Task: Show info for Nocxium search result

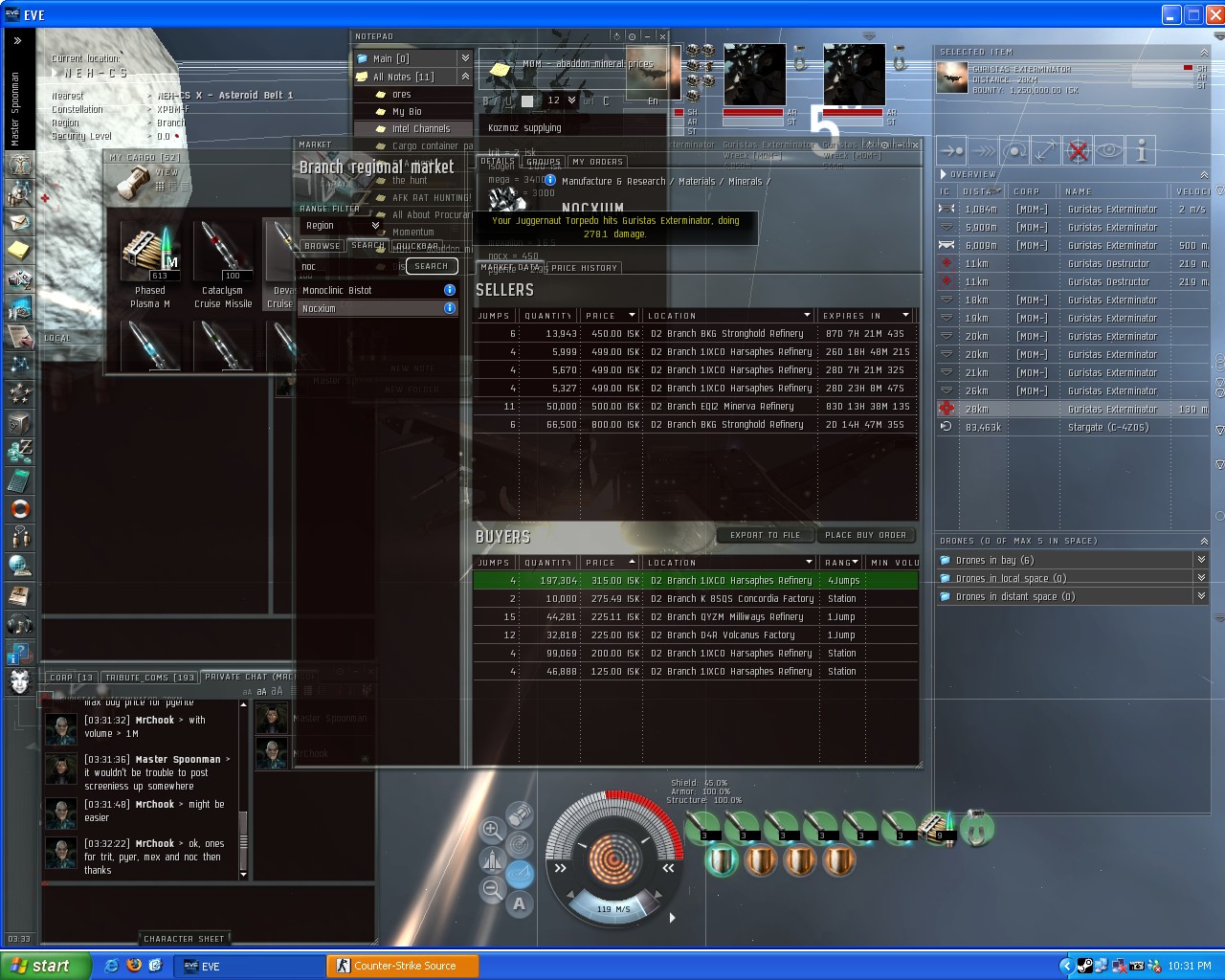Action: click(x=449, y=308)
